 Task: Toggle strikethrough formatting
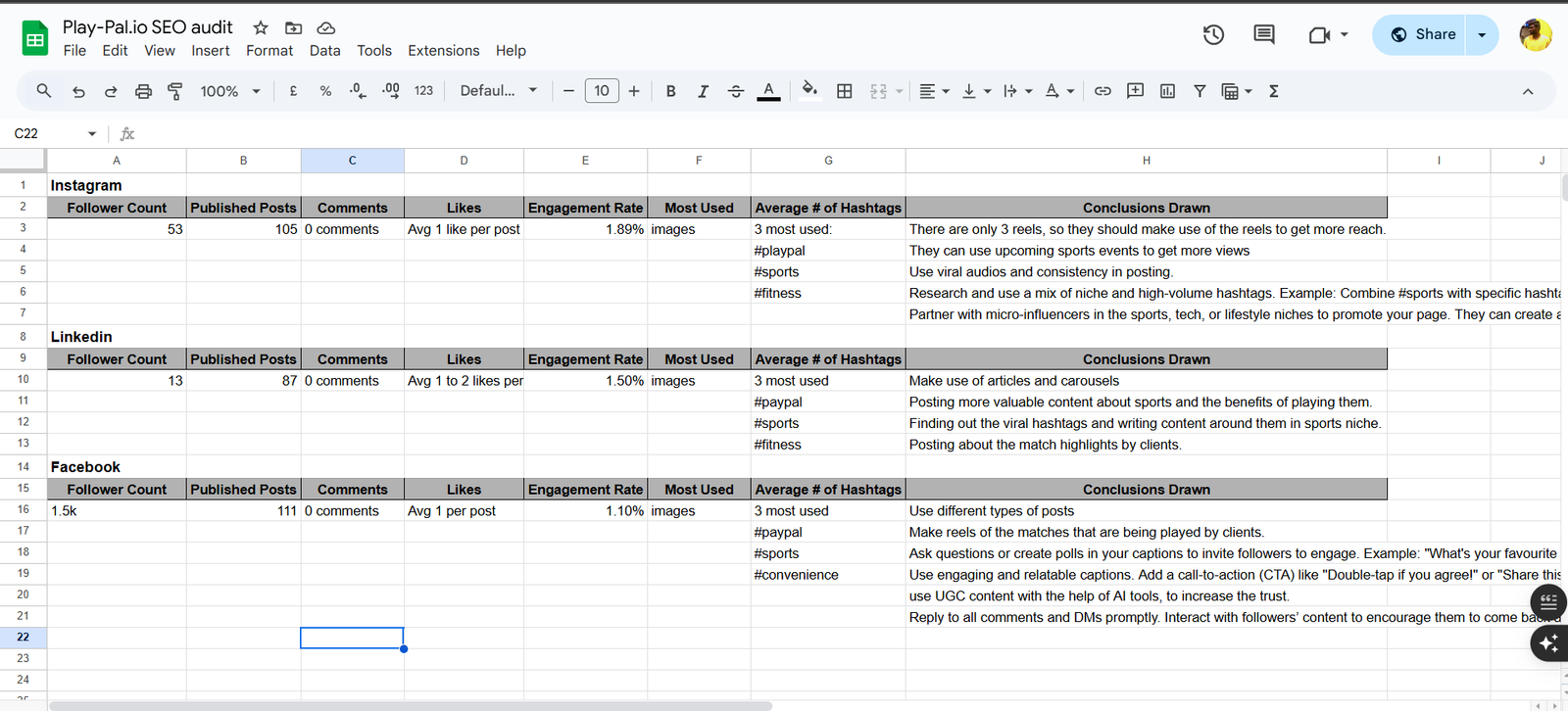(x=736, y=91)
